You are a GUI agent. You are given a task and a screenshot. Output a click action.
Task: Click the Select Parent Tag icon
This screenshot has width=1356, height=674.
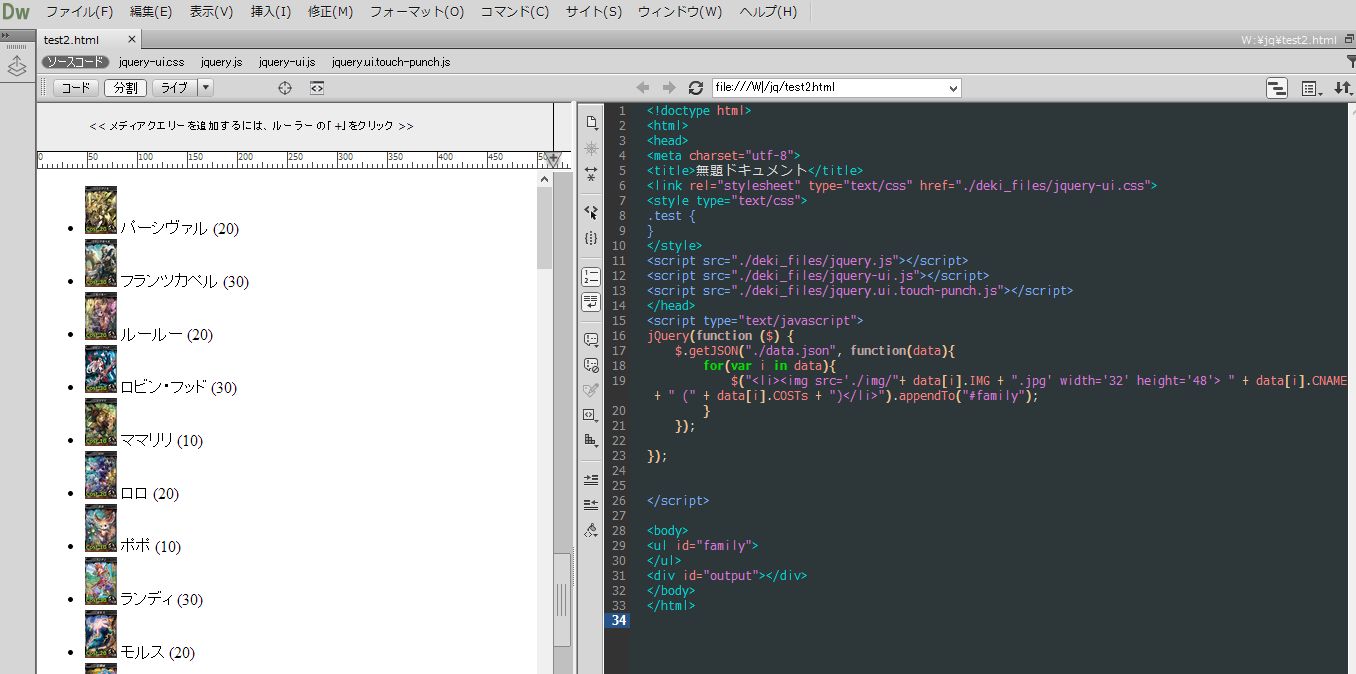[x=591, y=212]
